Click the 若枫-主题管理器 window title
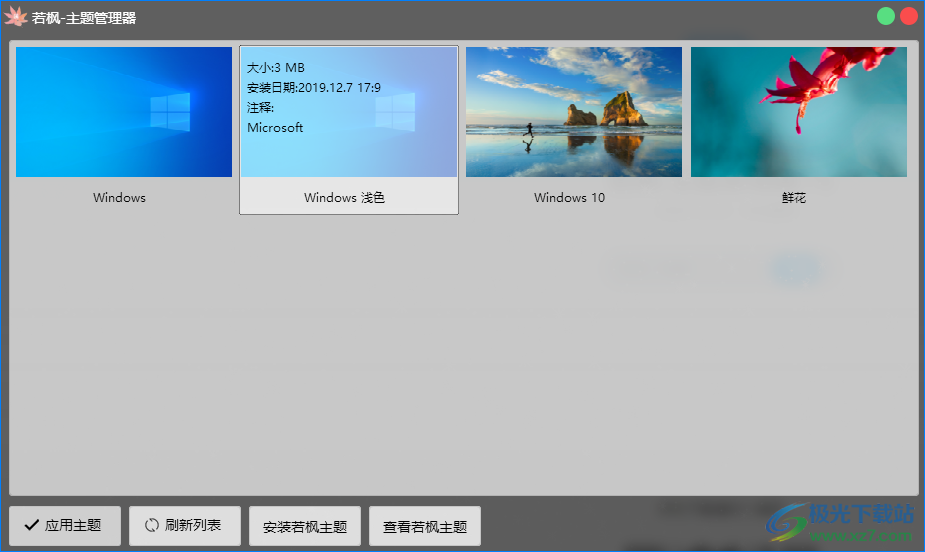The width and height of the screenshot is (925, 552). [x=84, y=18]
